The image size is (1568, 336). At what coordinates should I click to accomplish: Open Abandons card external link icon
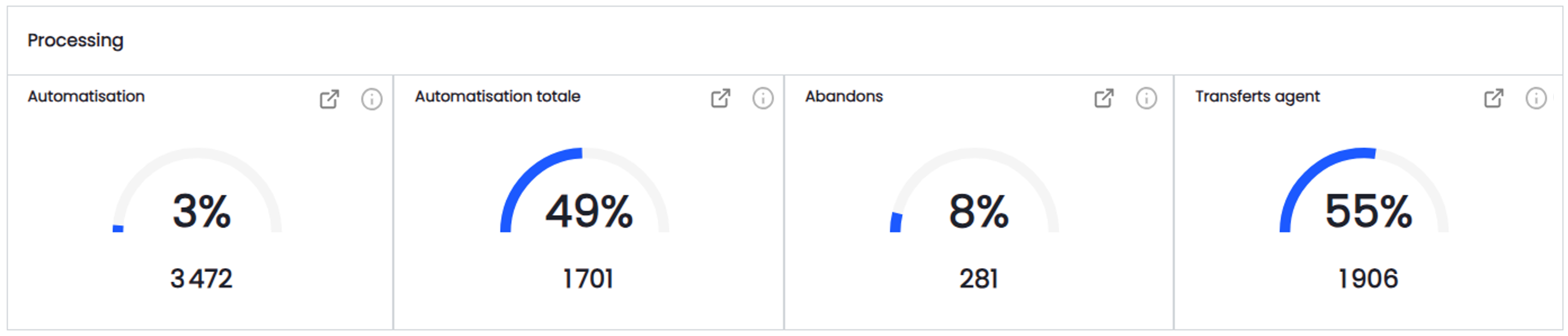click(1103, 98)
